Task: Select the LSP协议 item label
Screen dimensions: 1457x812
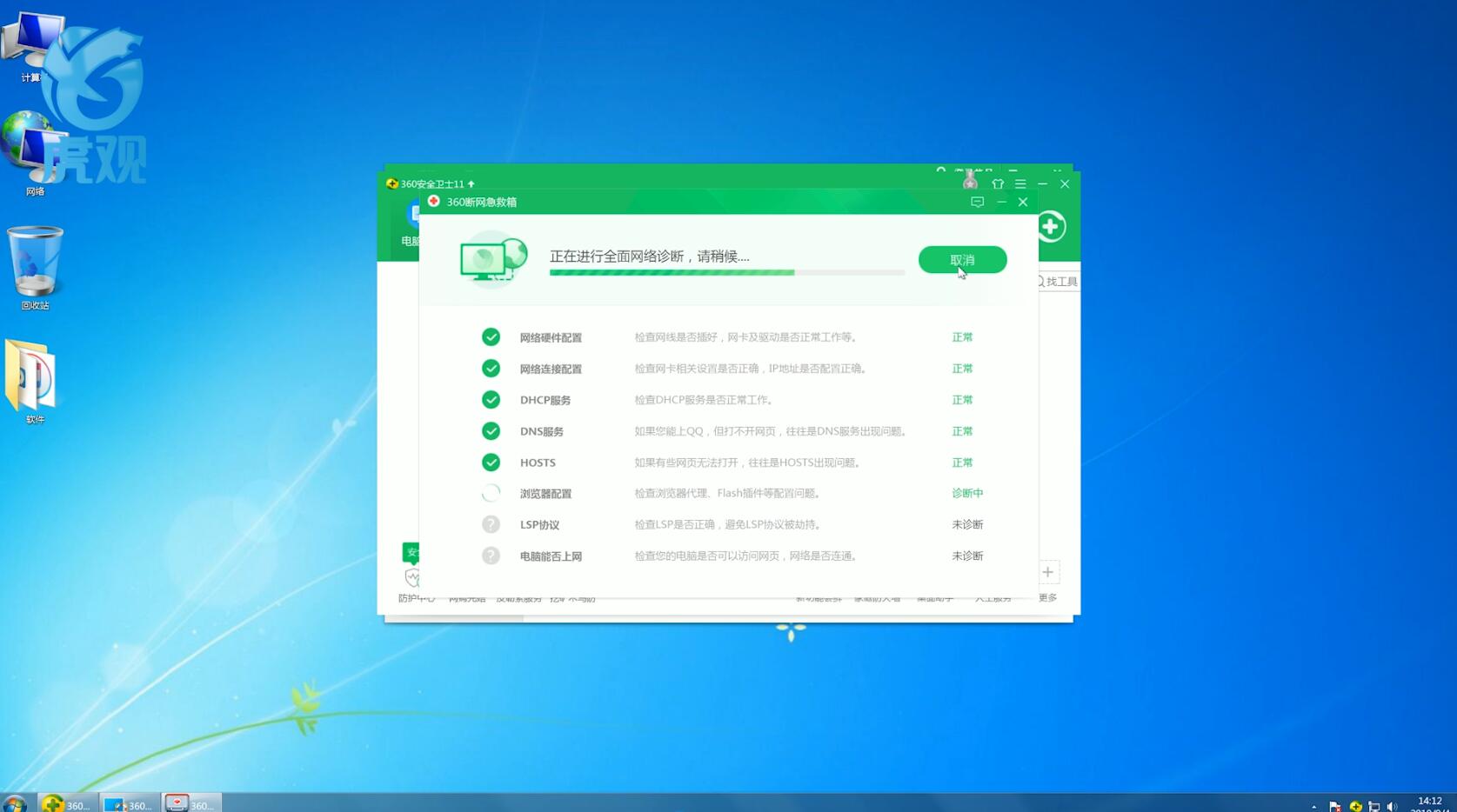Action: (x=539, y=525)
